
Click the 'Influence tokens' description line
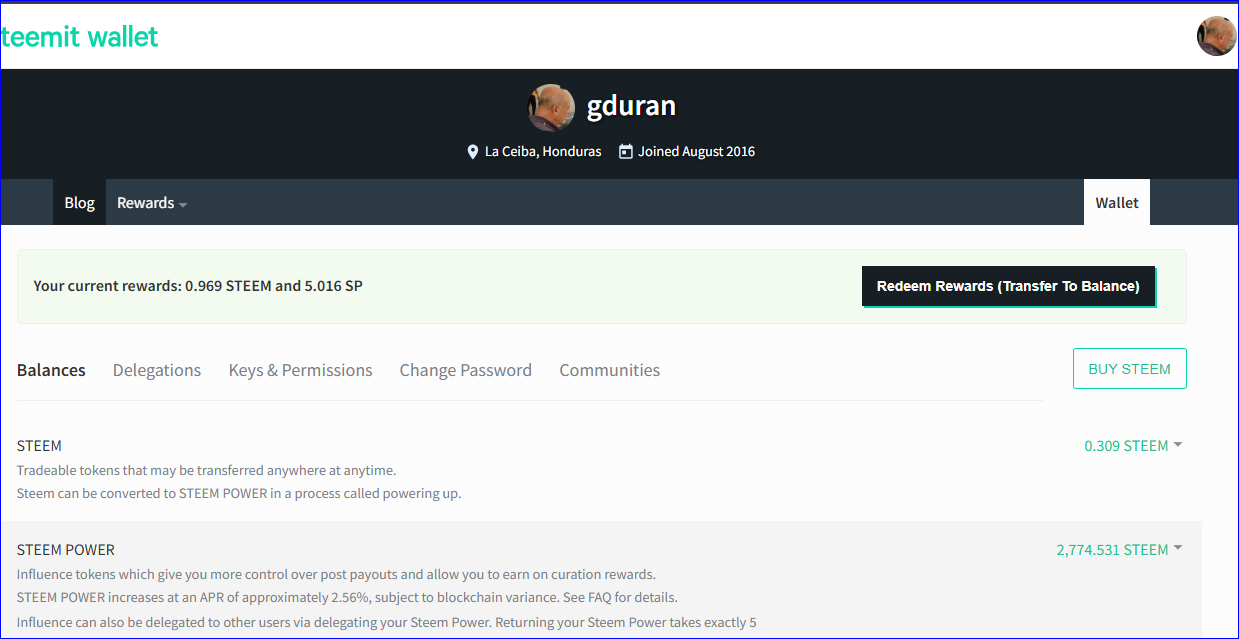tap(336, 575)
